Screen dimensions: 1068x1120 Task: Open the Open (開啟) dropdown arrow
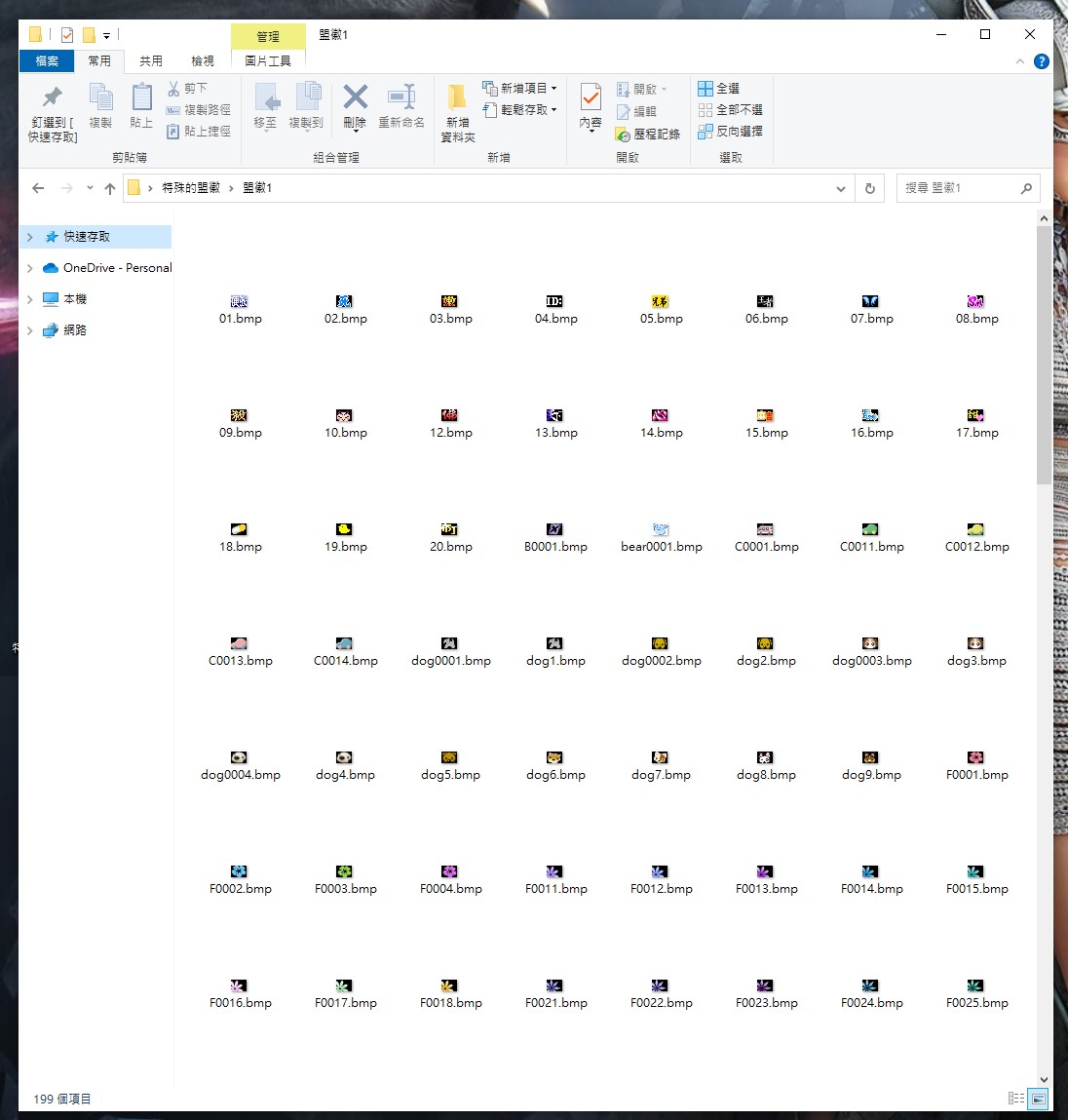pos(665,90)
